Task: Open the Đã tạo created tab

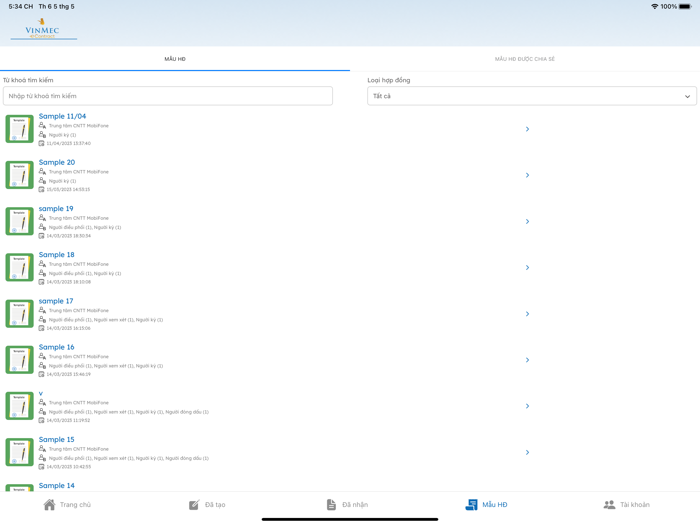Action: pos(207,504)
